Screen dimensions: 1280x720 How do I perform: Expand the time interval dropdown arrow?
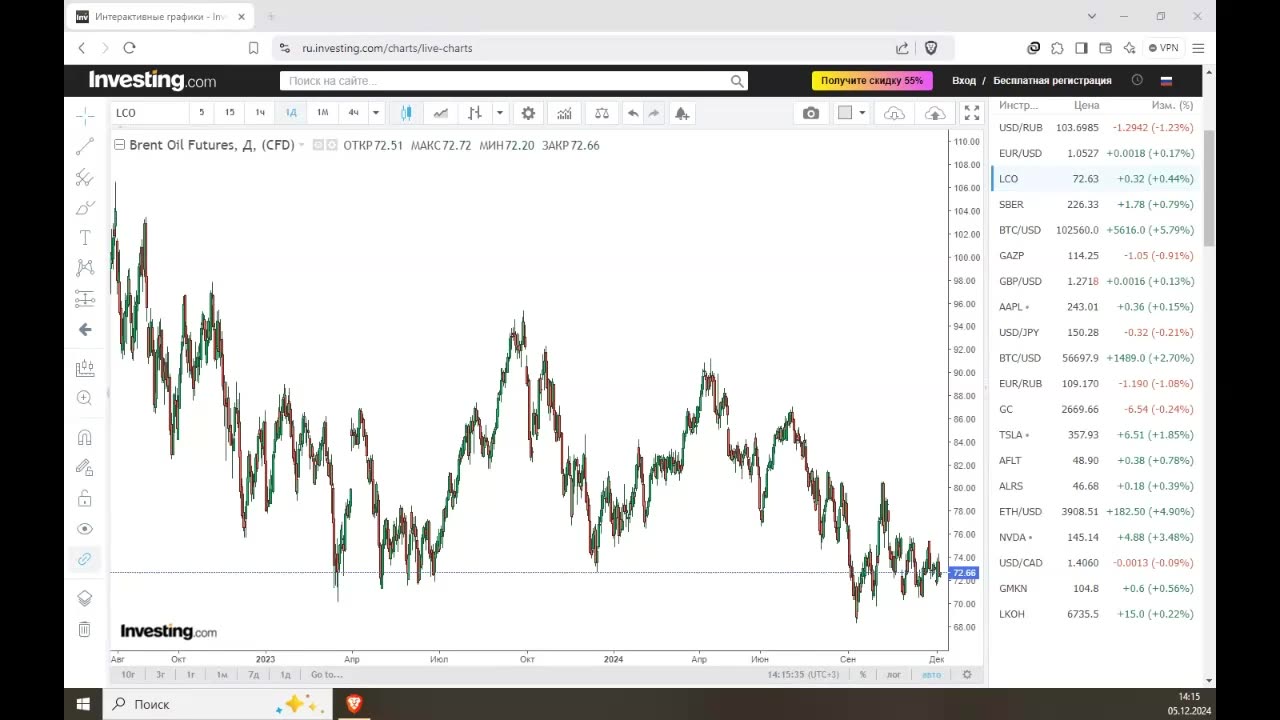click(376, 113)
